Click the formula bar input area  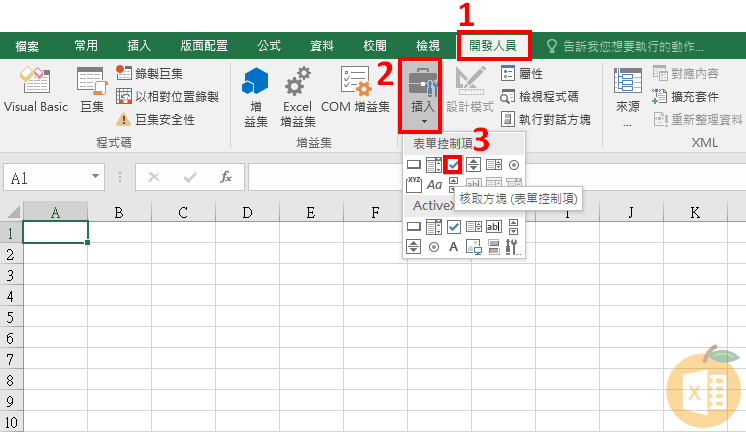coord(326,177)
